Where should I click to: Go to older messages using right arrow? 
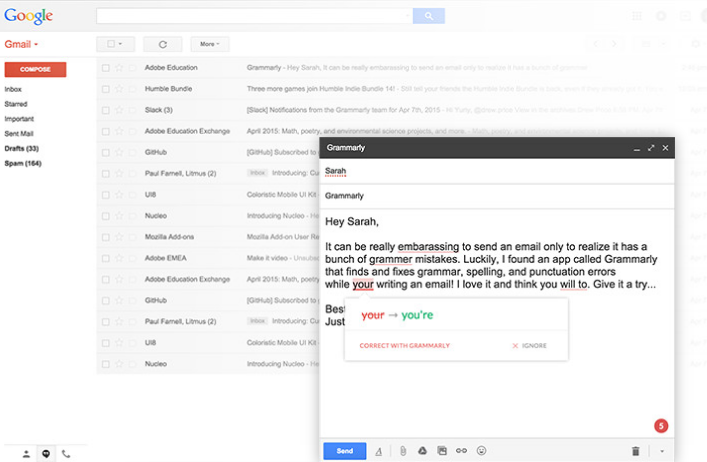pyautogui.click(x=614, y=44)
